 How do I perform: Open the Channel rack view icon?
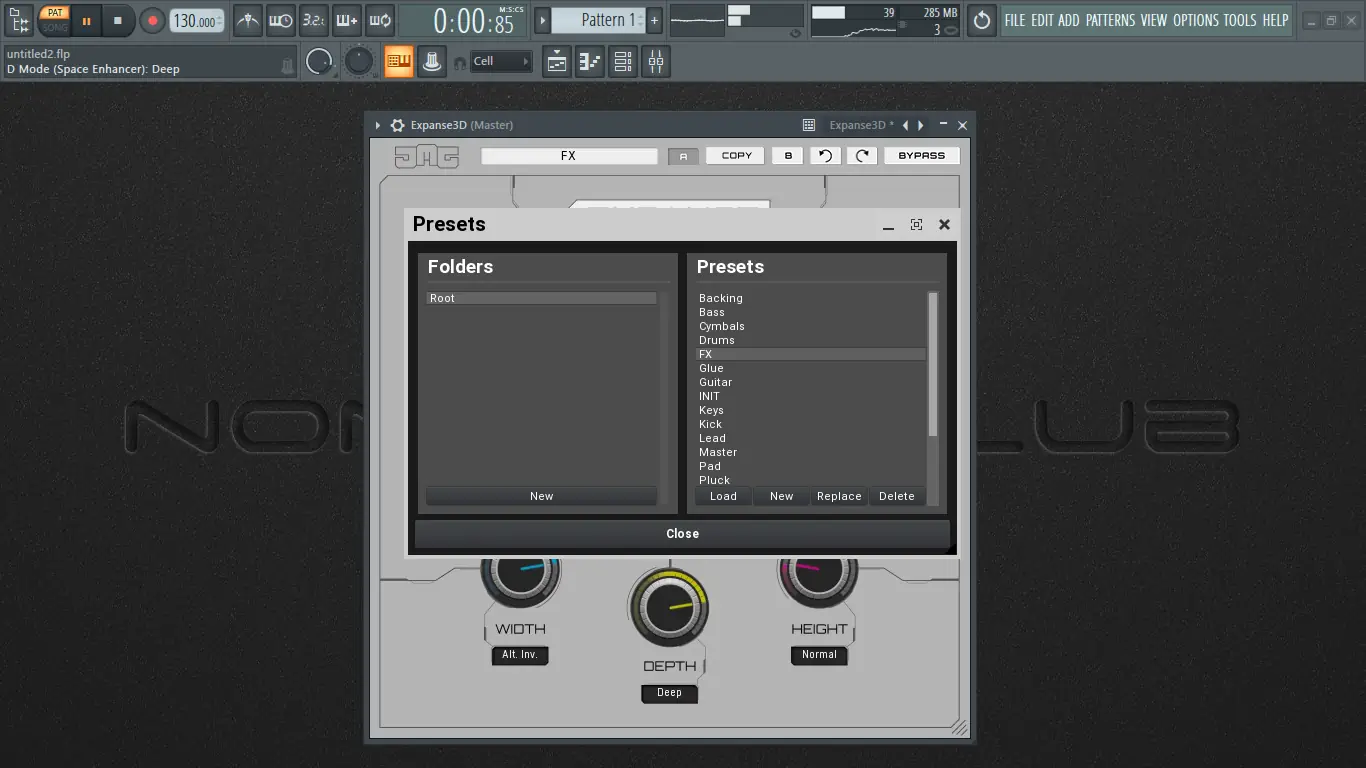[x=623, y=62]
